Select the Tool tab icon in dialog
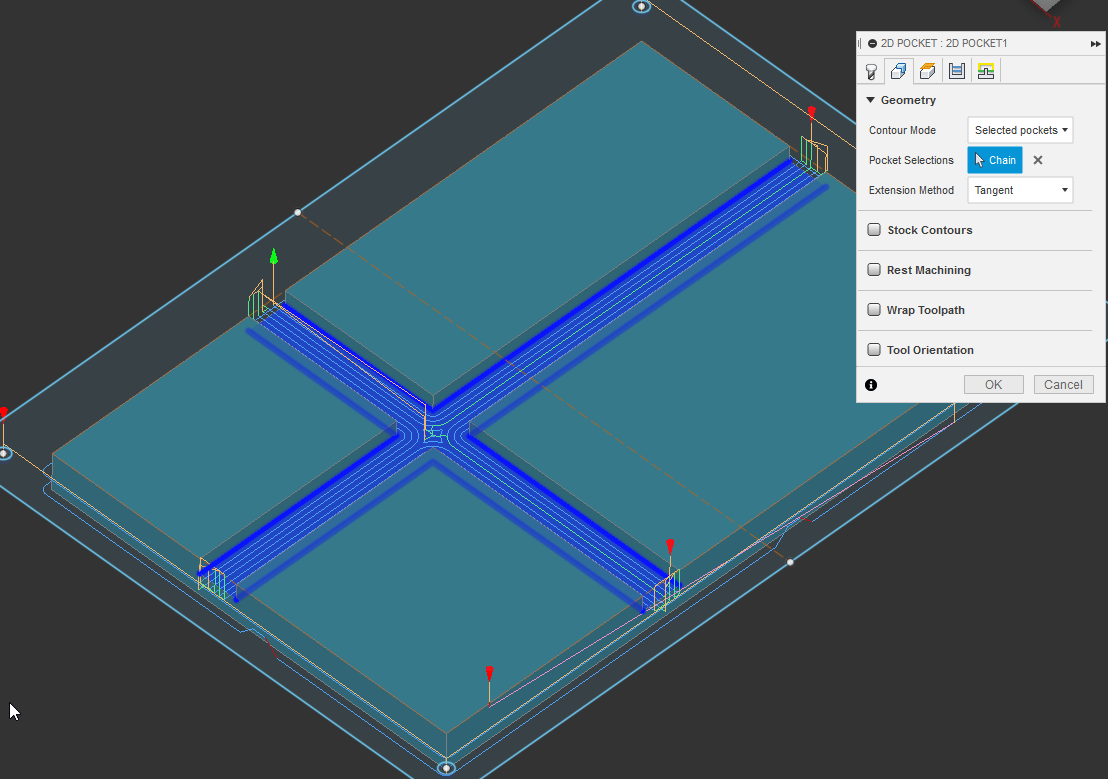1108x779 pixels. [x=870, y=70]
